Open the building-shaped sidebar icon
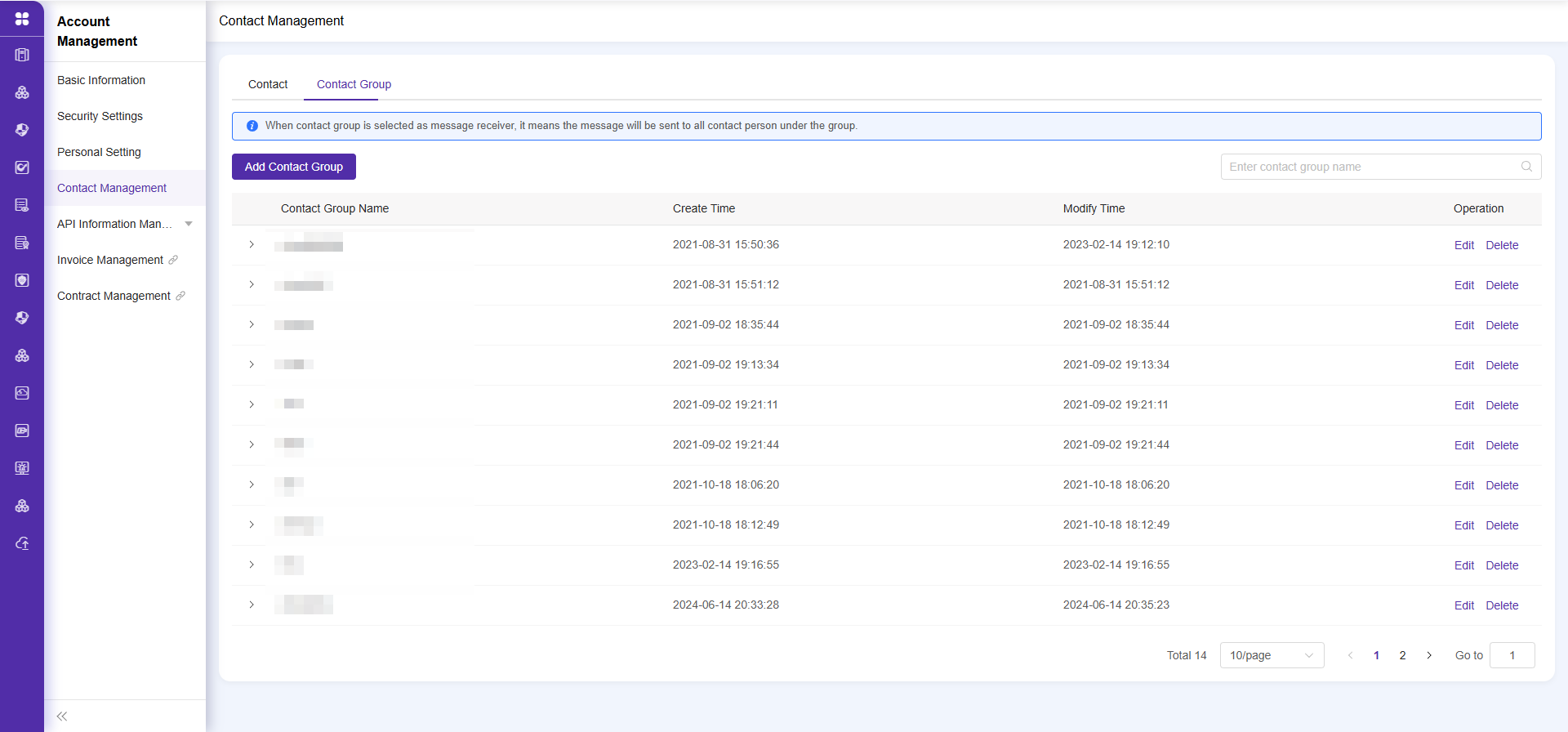Viewport: 1568px width, 732px height. pyautogui.click(x=22, y=55)
